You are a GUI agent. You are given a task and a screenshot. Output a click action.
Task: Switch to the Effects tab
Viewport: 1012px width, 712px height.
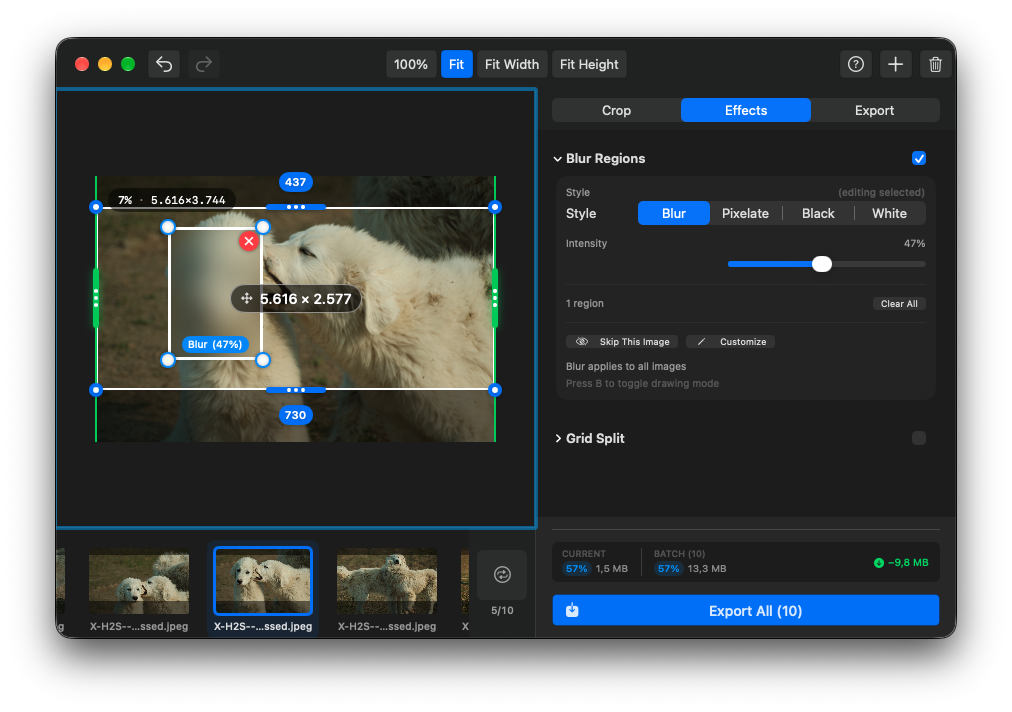coord(746,110)
